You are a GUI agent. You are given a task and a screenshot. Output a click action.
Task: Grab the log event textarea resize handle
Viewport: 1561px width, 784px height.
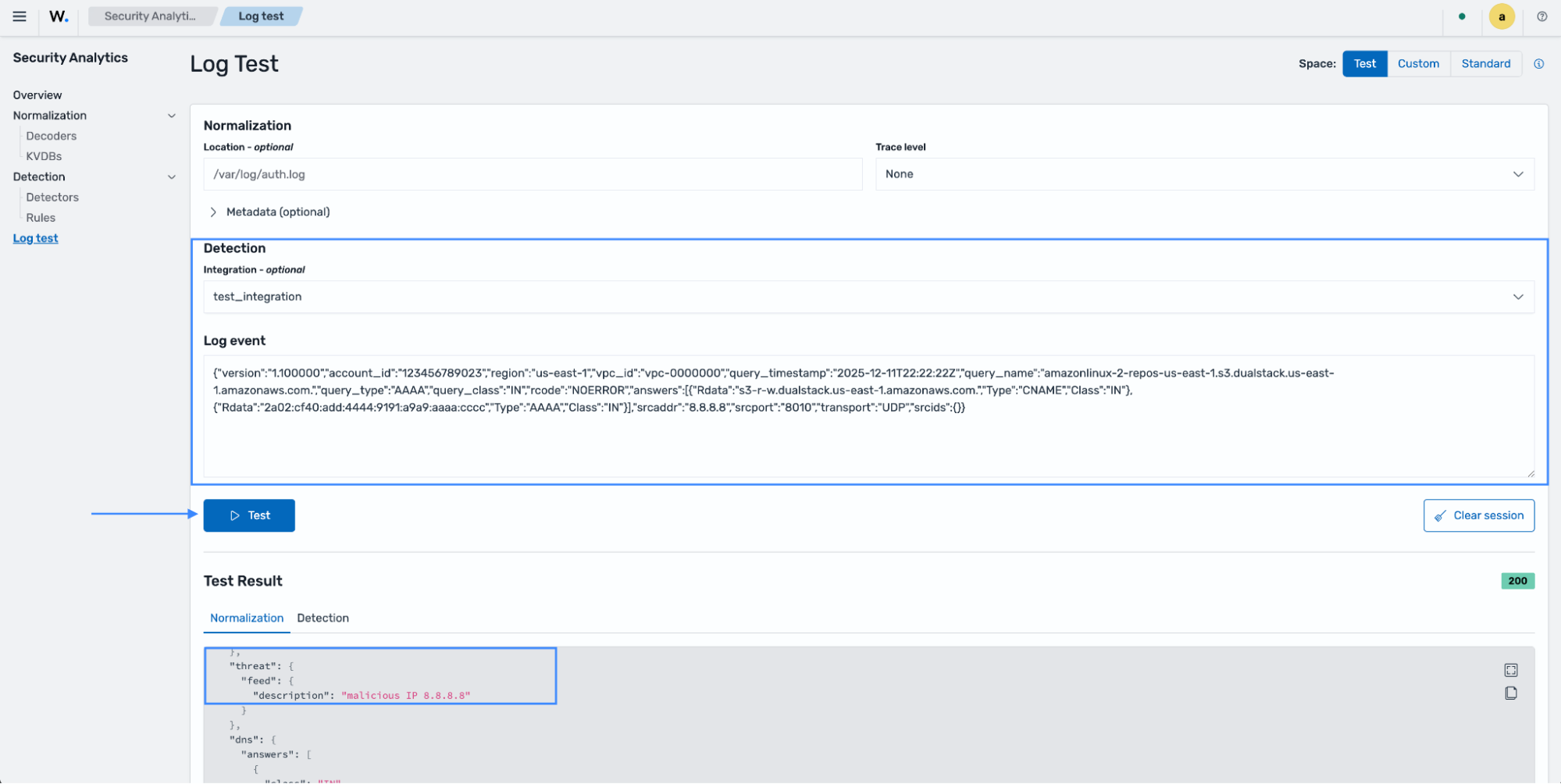pos(1530,472)
